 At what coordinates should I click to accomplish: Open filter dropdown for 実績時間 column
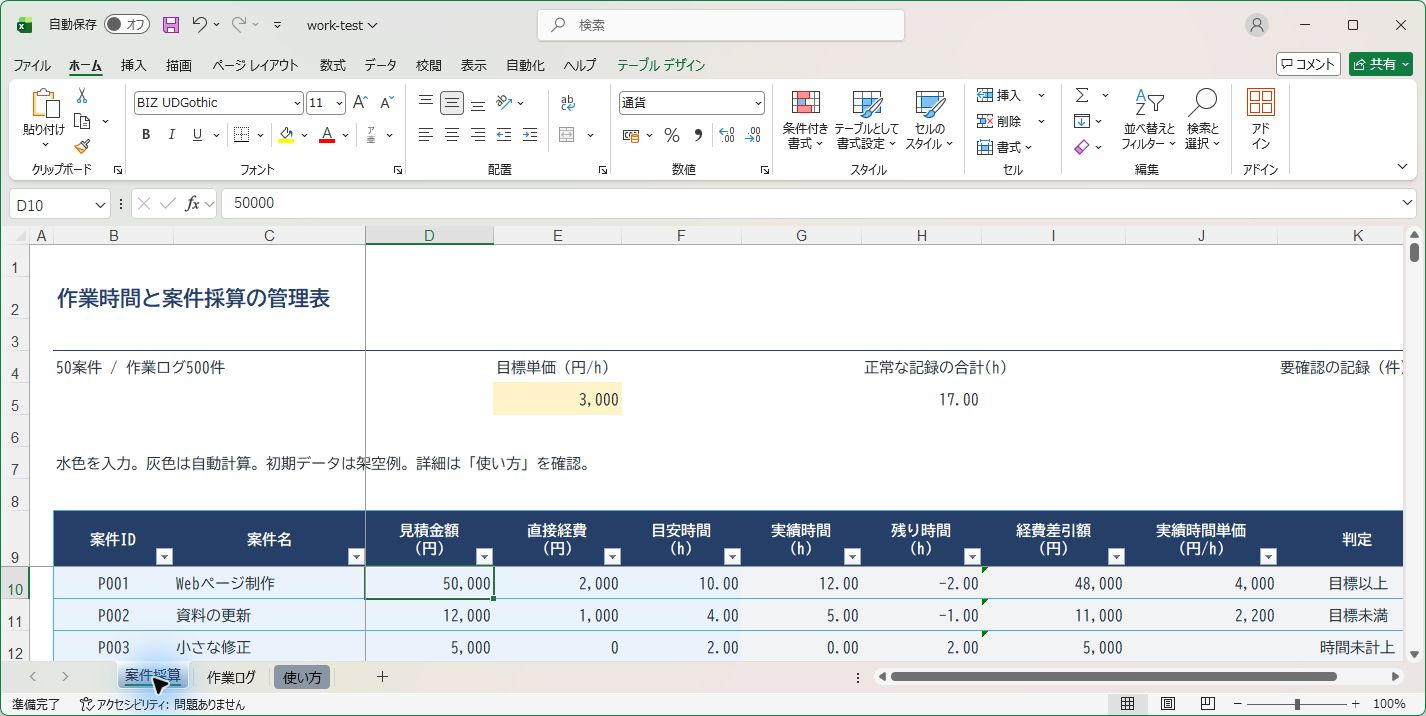point(852,557)
